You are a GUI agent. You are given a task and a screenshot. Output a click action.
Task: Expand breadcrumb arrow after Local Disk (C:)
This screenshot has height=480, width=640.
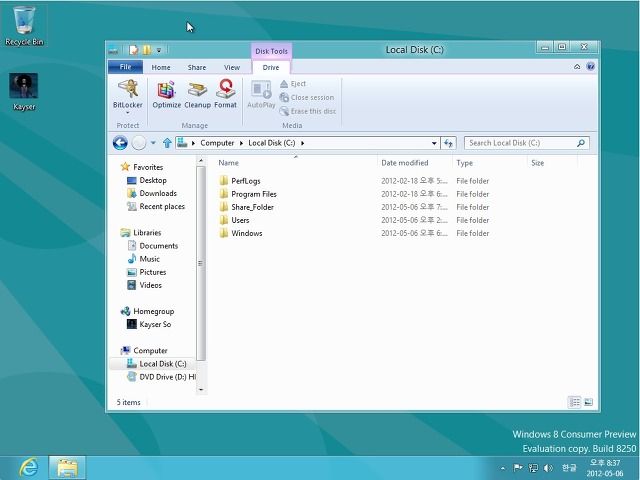(x=302, y=143)
